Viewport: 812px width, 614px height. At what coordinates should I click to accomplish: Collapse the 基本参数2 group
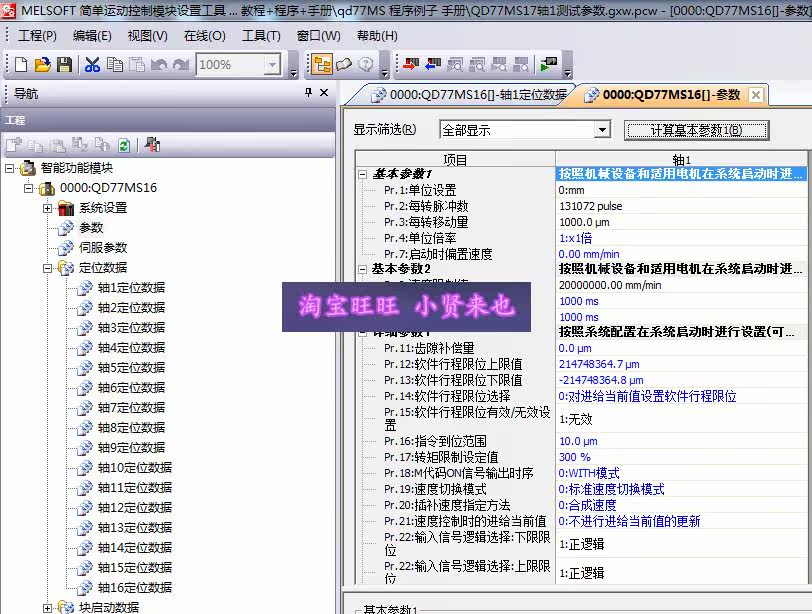[362, 269]
